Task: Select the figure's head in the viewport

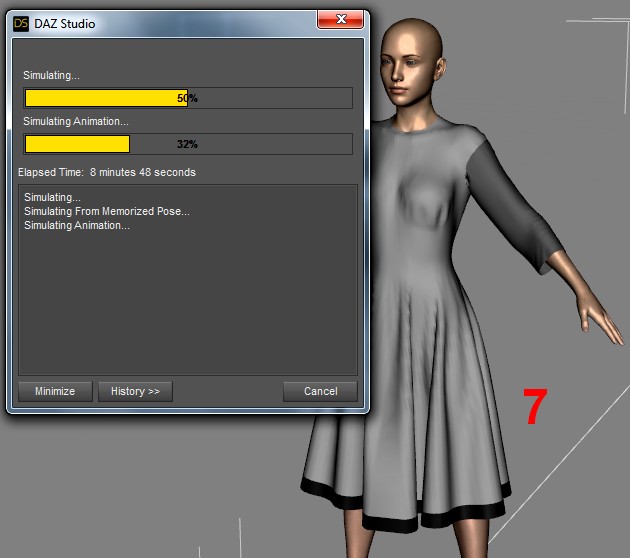Action: [x=412, y=62]
